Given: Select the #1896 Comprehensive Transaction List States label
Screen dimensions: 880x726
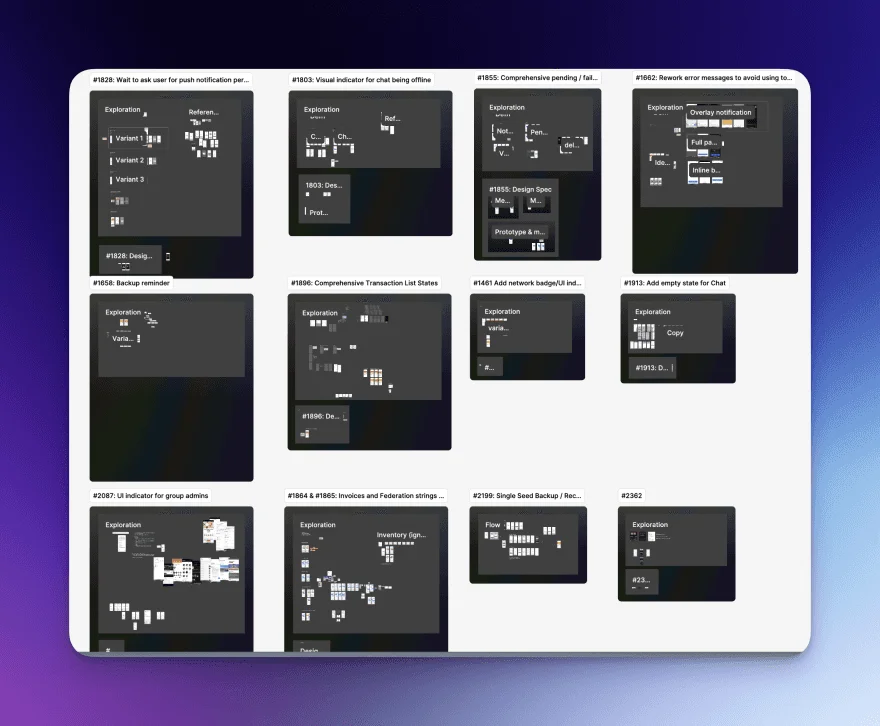Looking at the screenshot, I should pos(363,283).
